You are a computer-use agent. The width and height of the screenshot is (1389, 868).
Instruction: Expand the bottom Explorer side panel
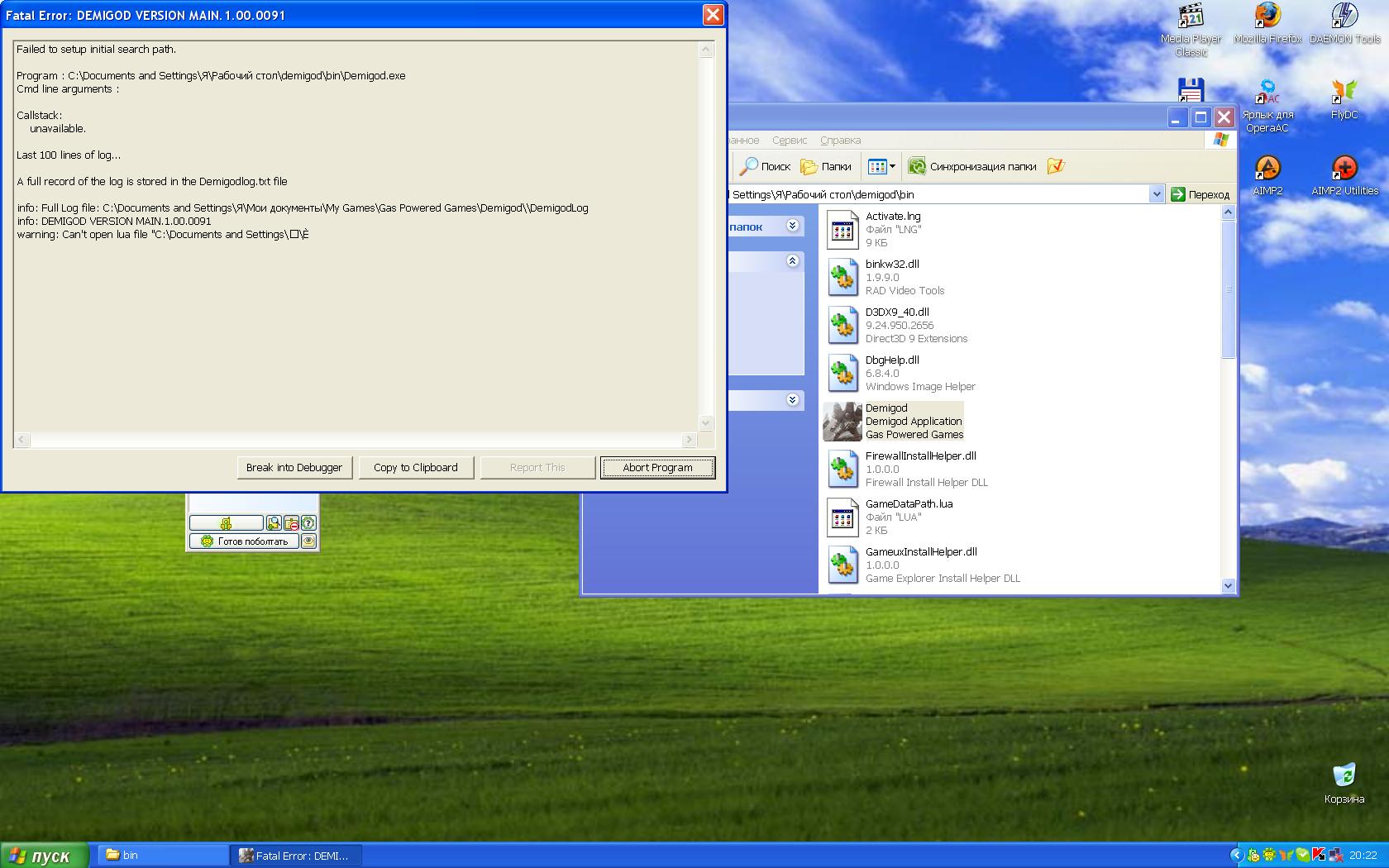[792, 400]
